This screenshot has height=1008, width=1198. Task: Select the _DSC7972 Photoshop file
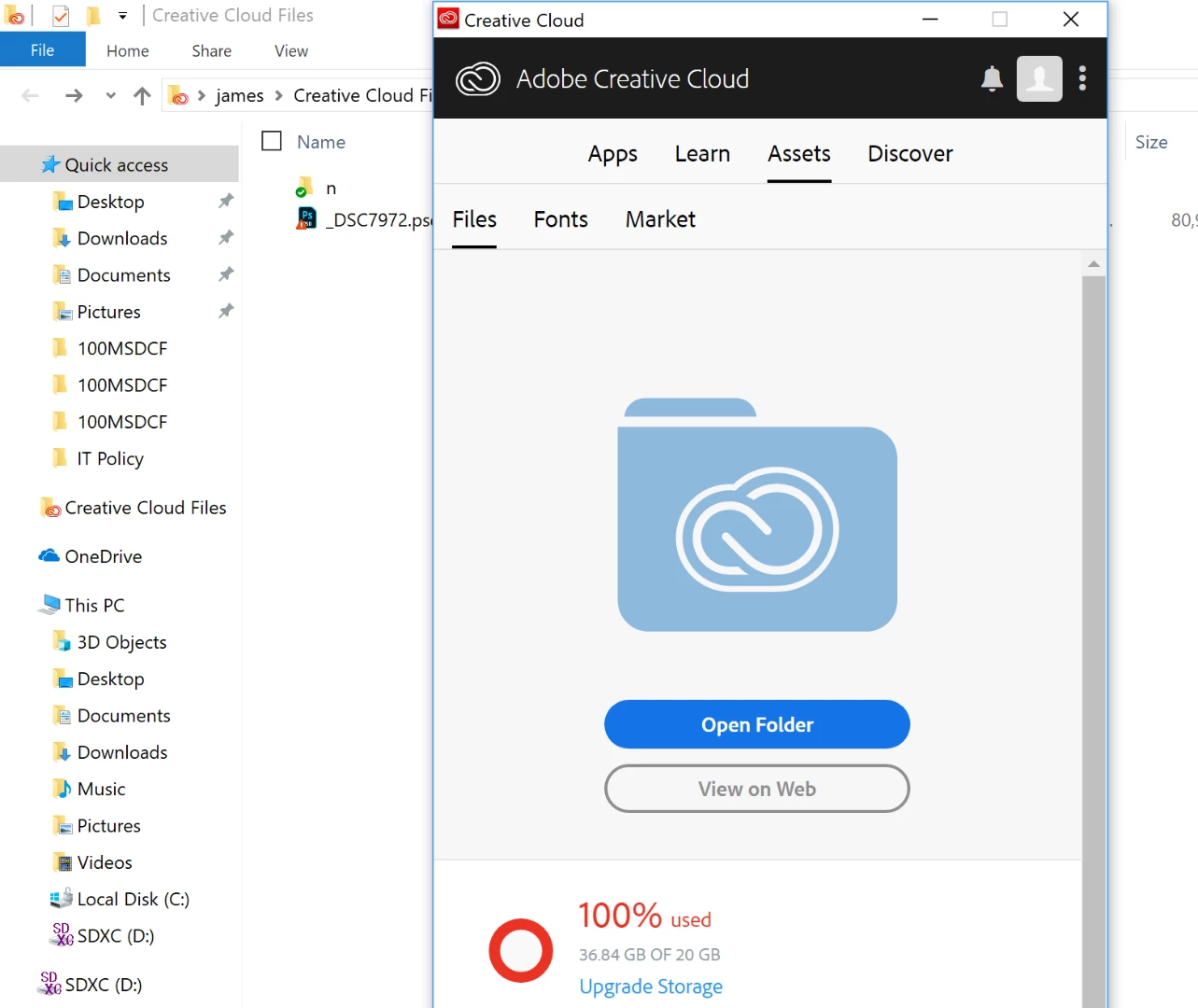click(x=364, y=219)
